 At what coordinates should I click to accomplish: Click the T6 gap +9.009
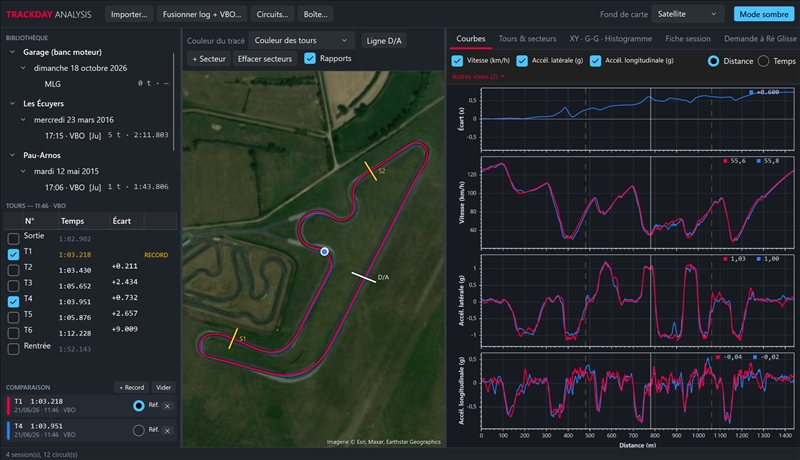click(x=124, y=329)
